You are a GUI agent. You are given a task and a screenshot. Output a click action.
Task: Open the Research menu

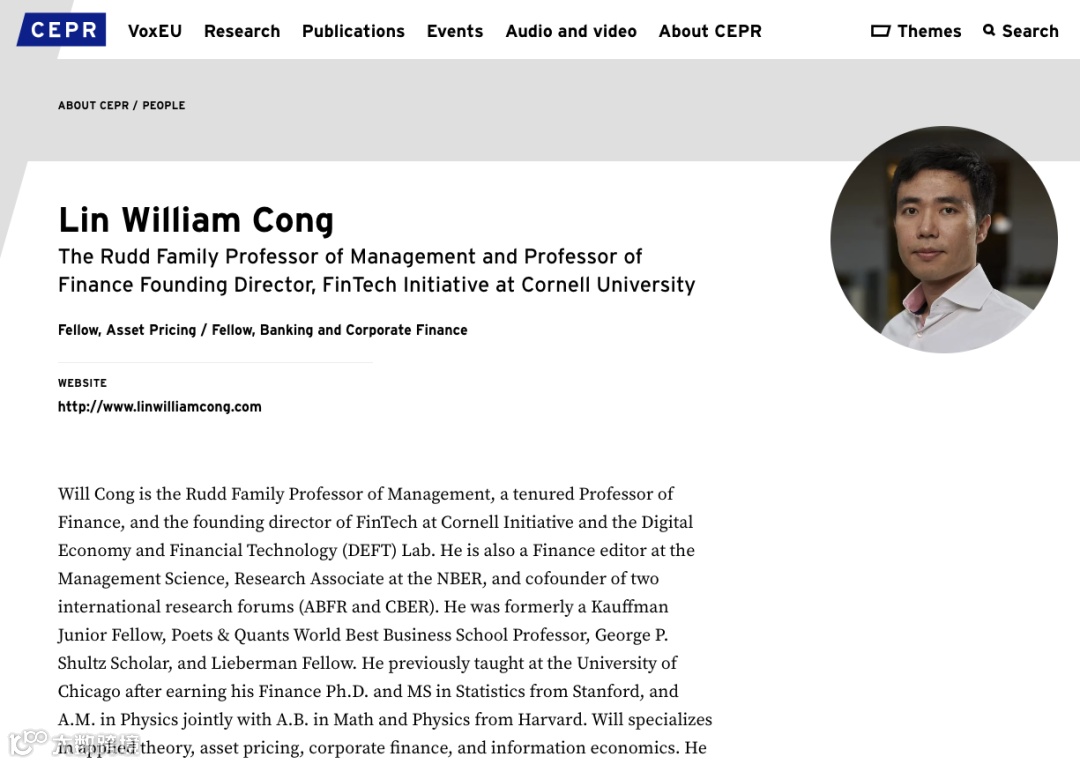click(242, 32)
